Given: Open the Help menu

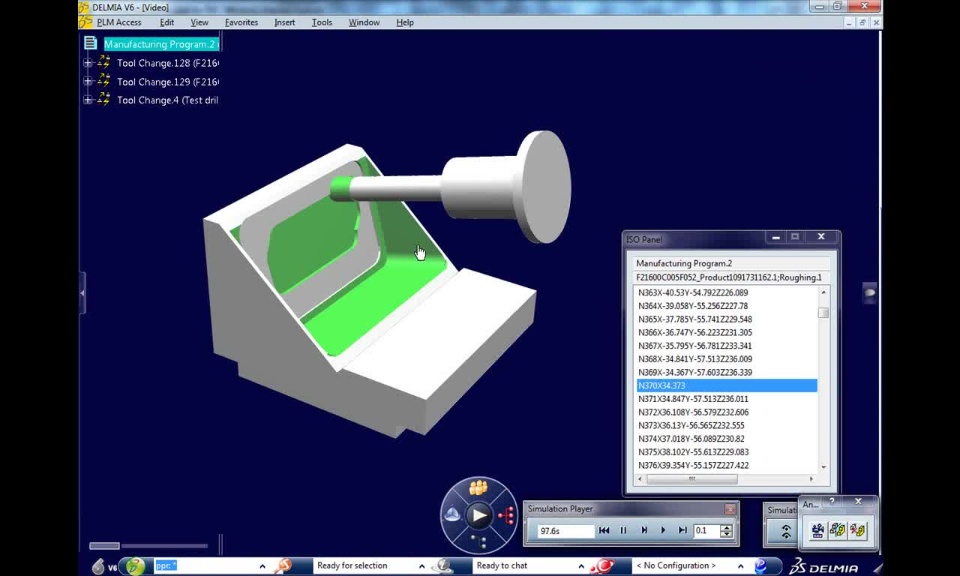Looking at the screenshot, I should coord(405,22).
